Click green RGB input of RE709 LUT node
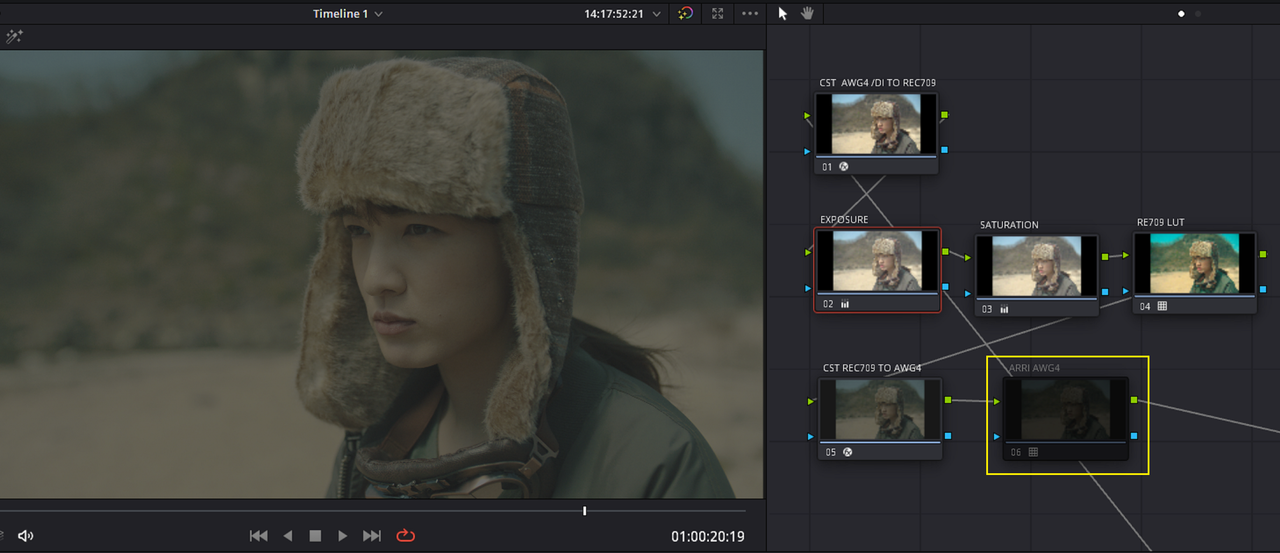This screenshot has width=1280, height=553. pos(1127,256)
